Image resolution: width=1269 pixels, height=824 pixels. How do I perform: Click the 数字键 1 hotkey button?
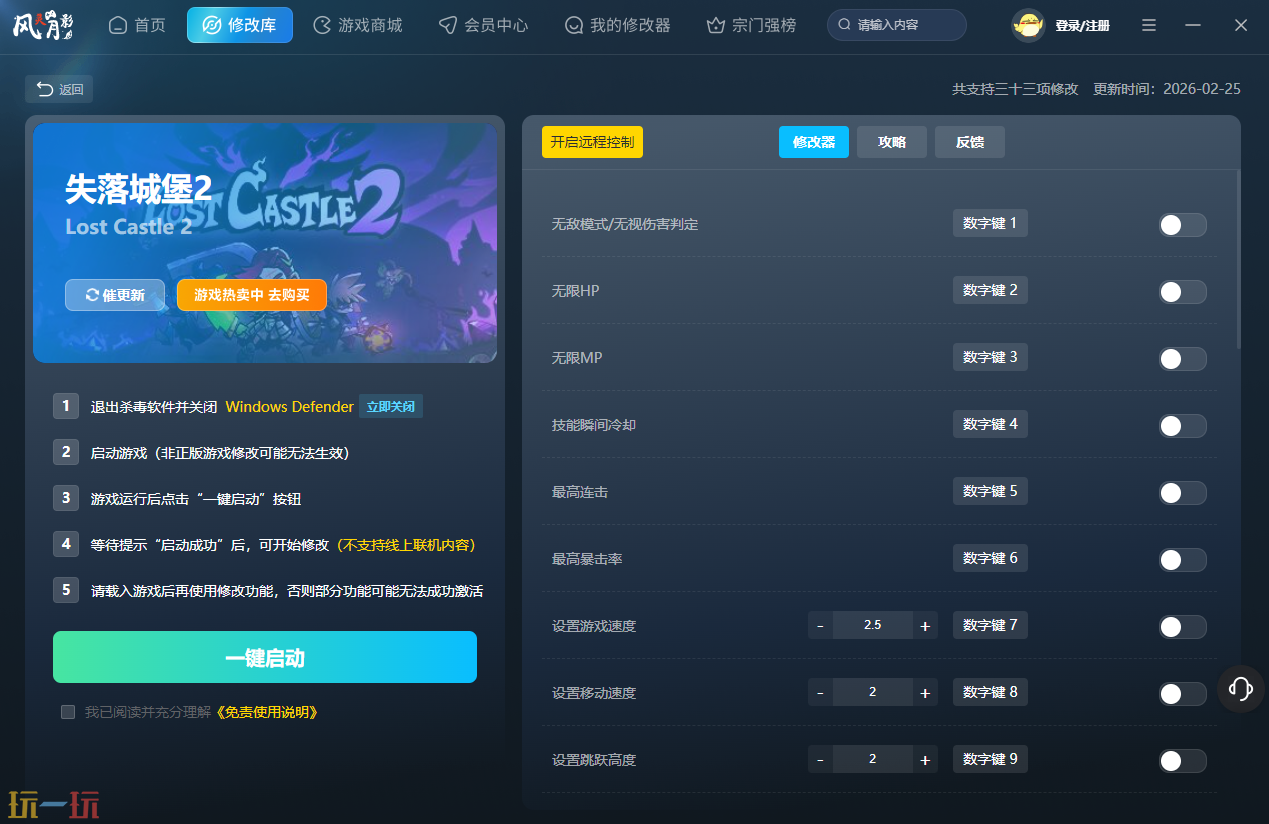click(990, 223)
